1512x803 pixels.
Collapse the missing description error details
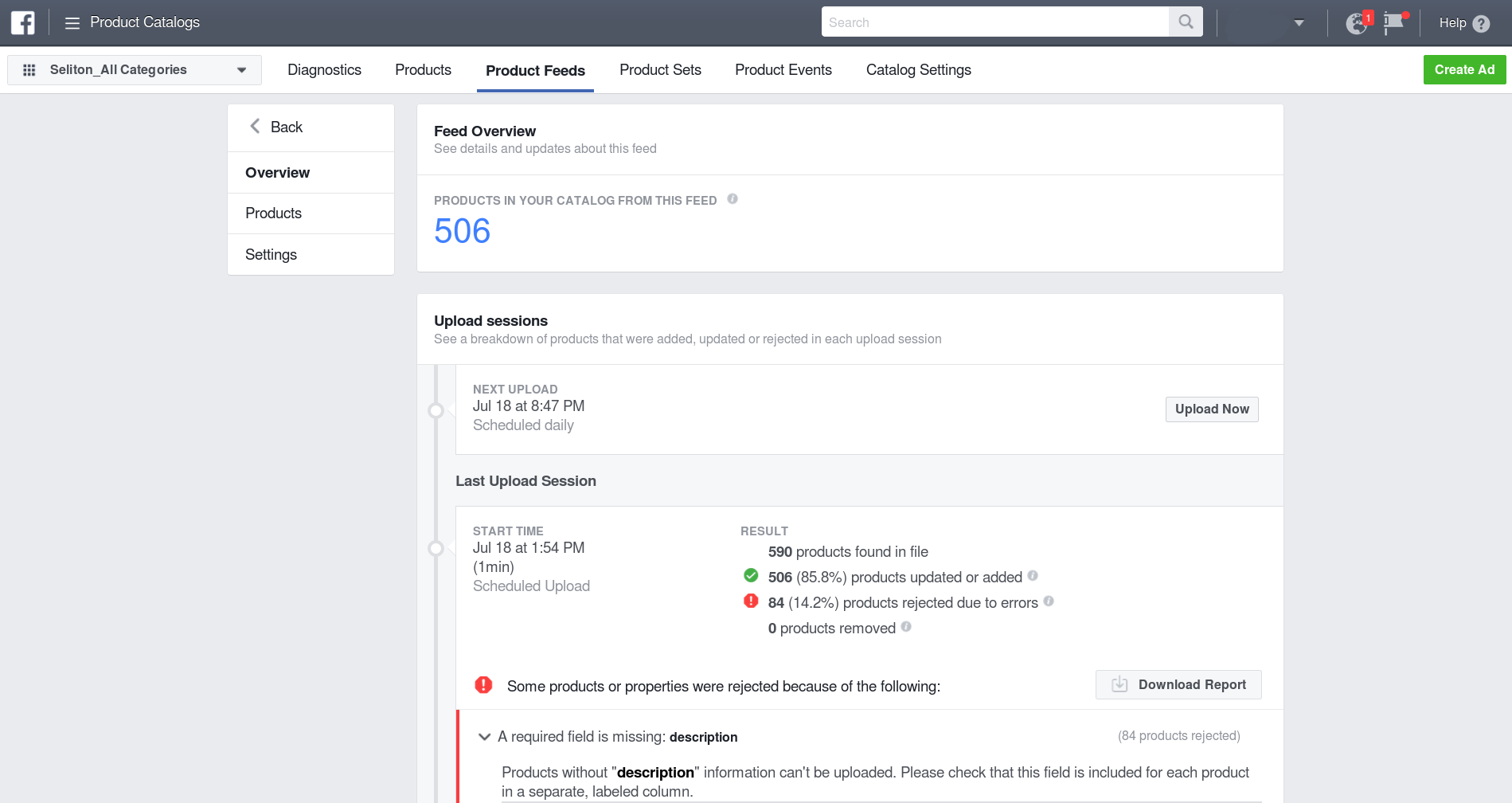click(x=484, y=737)
